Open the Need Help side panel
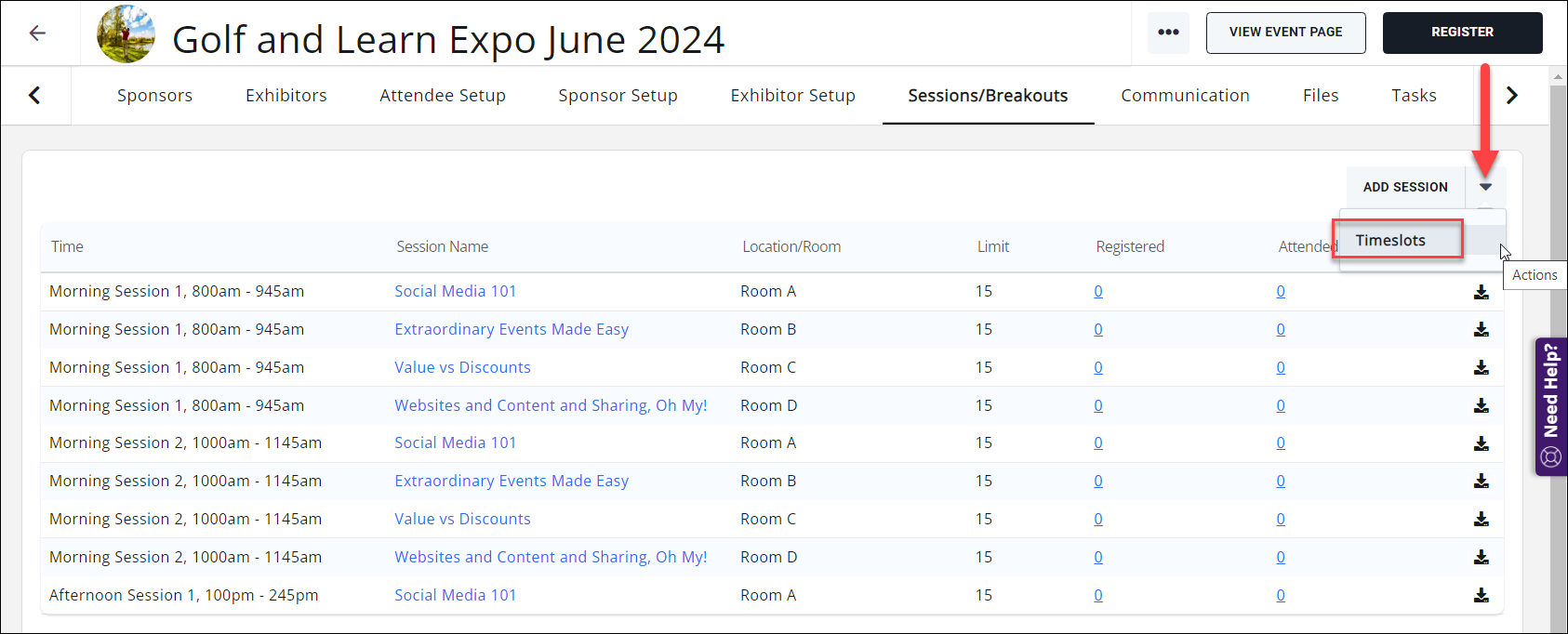 [x=1550, y=406]
